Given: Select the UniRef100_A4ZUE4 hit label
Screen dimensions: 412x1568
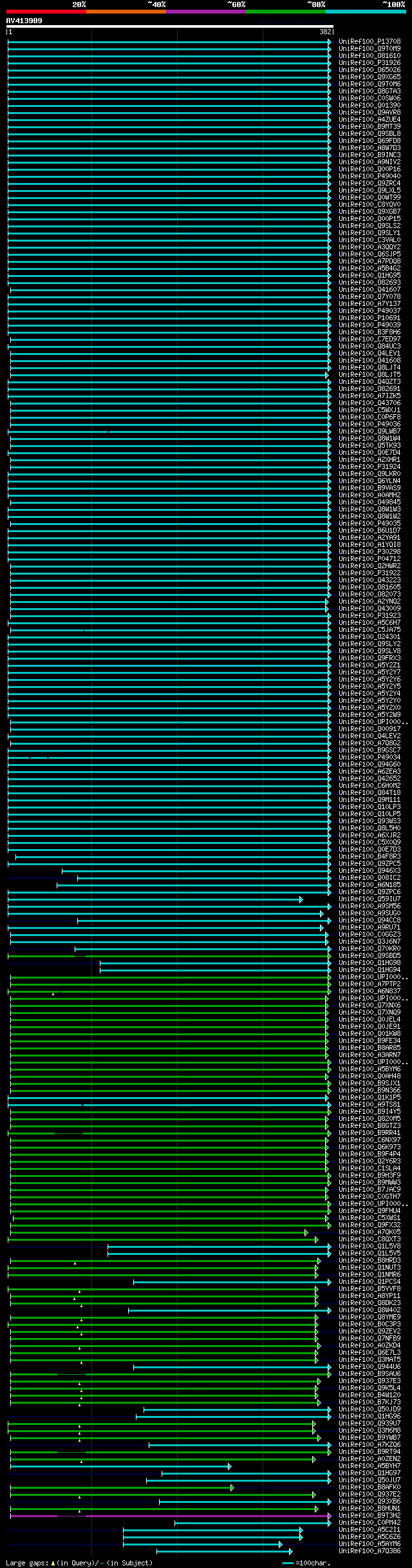Looking at the screenshot, I should tap(370, 120).
